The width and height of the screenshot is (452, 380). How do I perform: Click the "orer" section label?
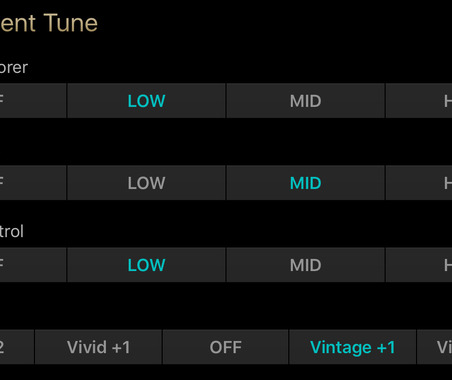tap(14, 68)
